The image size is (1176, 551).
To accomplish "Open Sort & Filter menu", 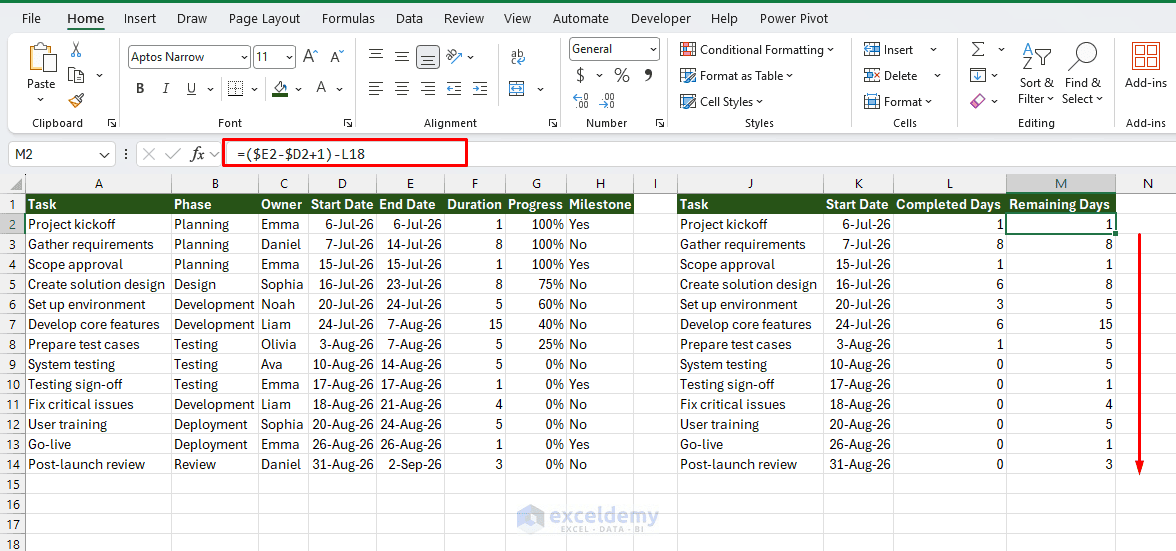I will point(1036,73).
